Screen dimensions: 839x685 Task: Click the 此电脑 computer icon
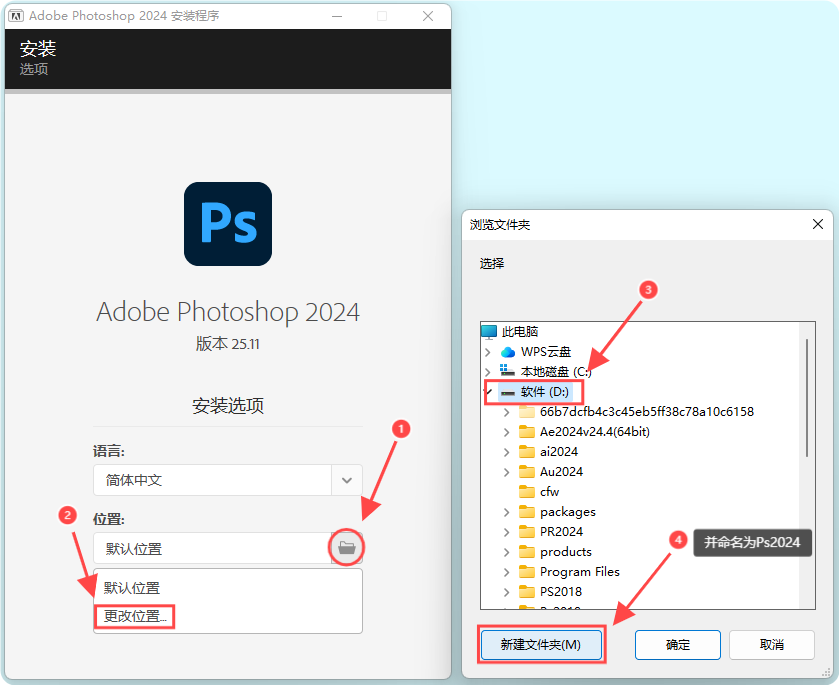click(489, 332)
